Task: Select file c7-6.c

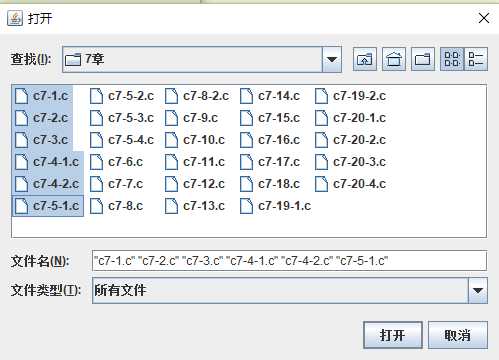Action: pyautogui.click(x=117, y=162)
